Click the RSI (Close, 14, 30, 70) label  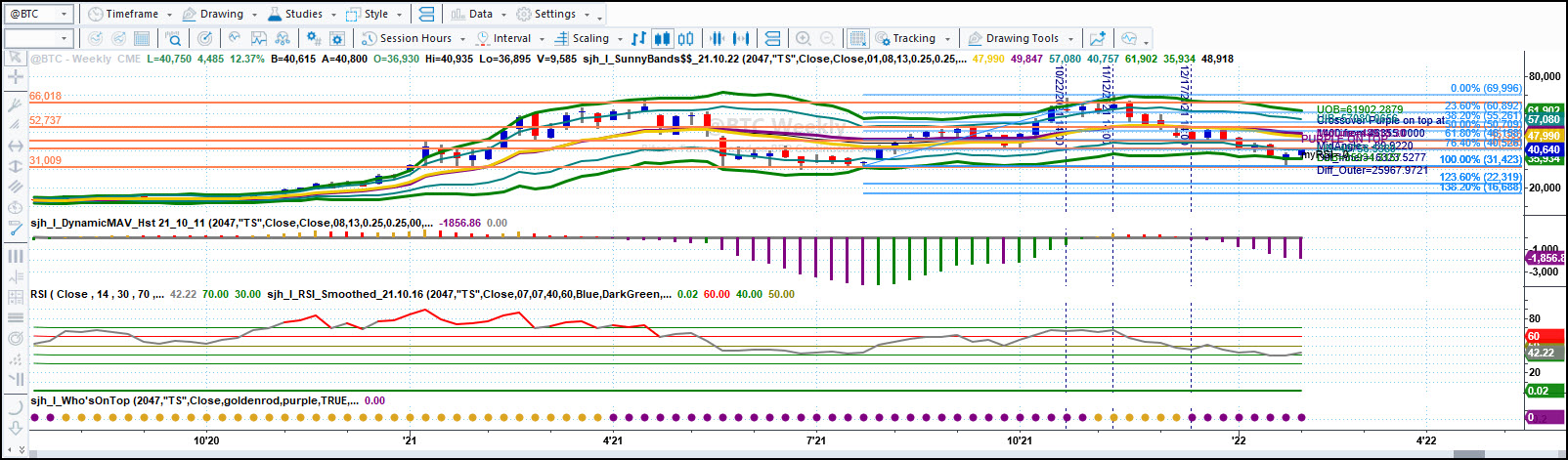tap(97, 294)
